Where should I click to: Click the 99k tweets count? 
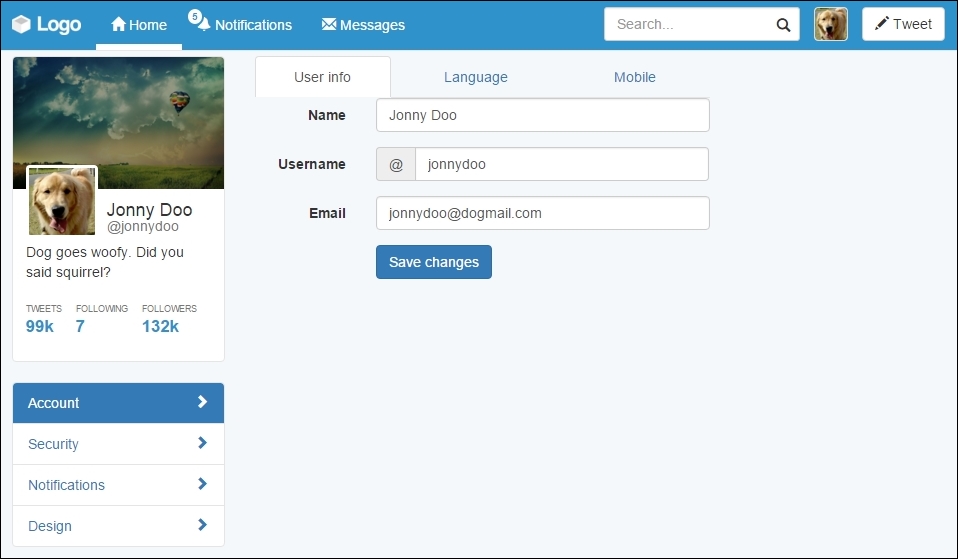40,326
